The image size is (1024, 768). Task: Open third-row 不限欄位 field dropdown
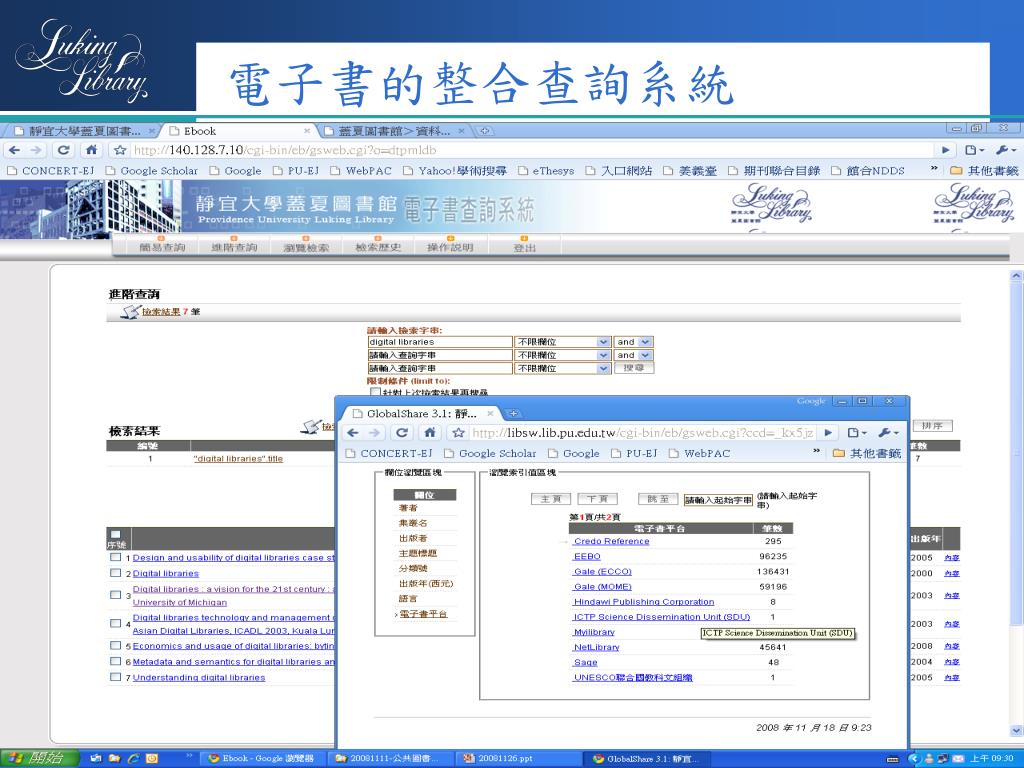pyautogui.click(x=562, y=368)
